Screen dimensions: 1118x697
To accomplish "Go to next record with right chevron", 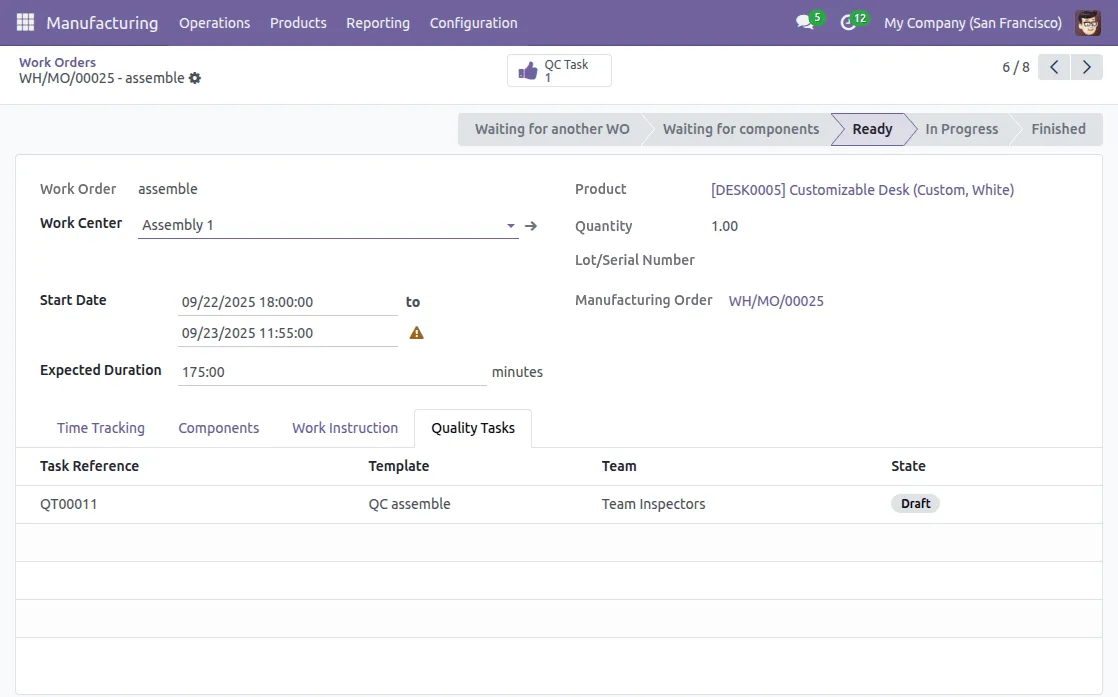I will pos(1086,67).
